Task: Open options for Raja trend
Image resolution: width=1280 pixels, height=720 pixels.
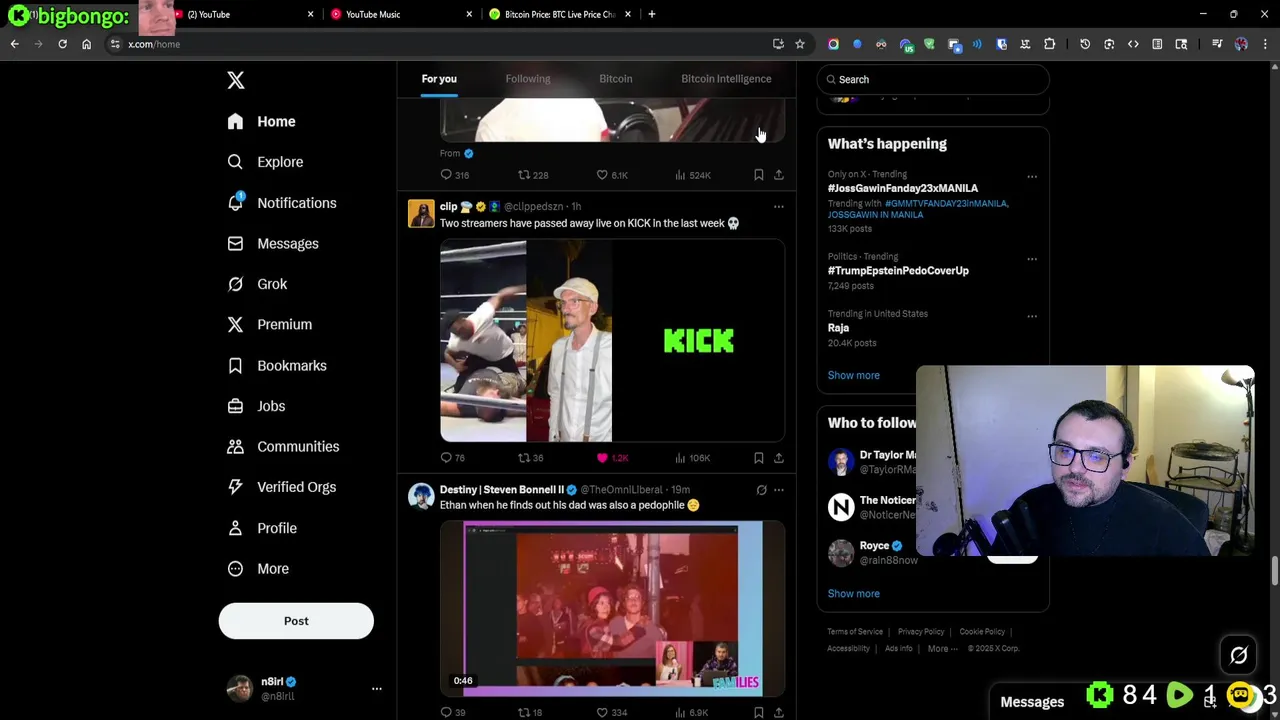Action: [x=1032, y=316]
